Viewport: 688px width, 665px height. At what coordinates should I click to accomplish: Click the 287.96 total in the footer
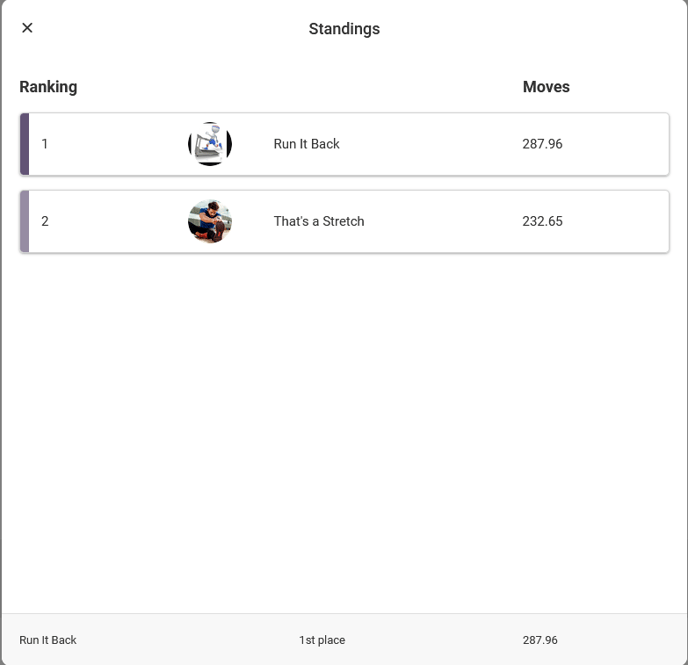click(x=540, y=640)
